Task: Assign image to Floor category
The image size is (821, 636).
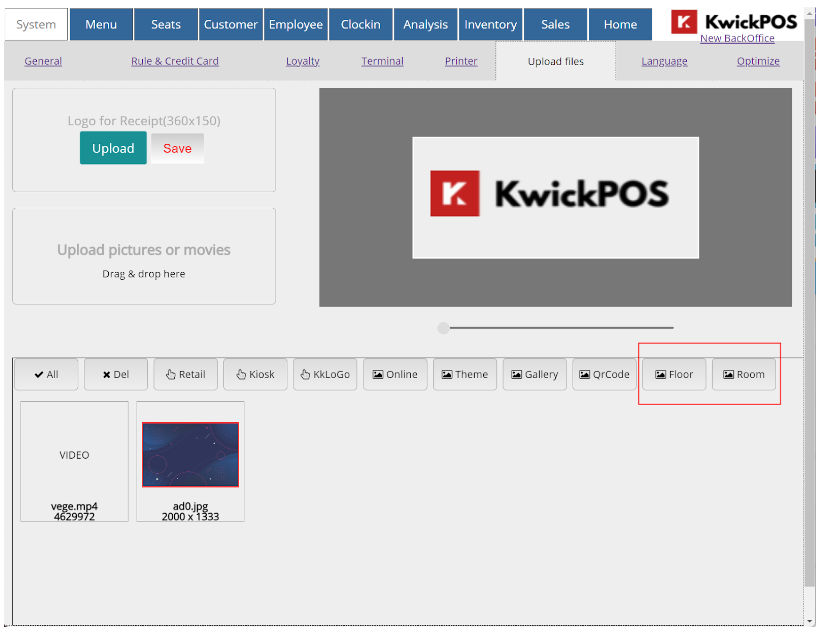Action: click(x=674, y=374)
